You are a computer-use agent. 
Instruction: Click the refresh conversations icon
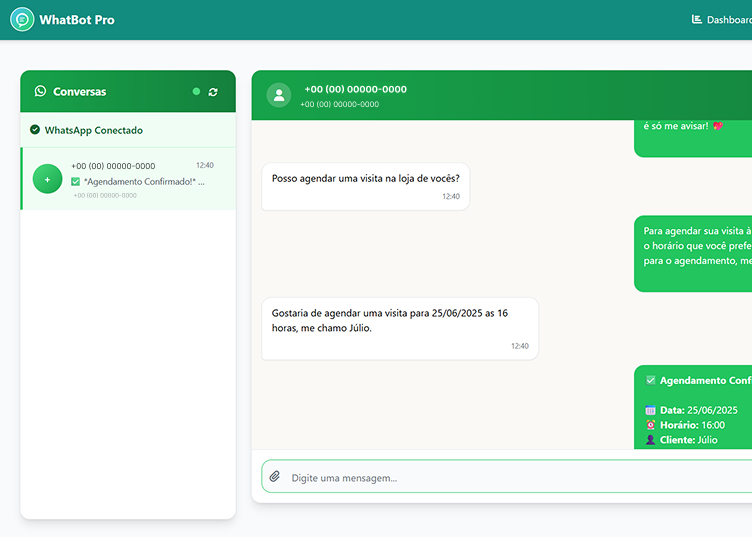(213, 92)
